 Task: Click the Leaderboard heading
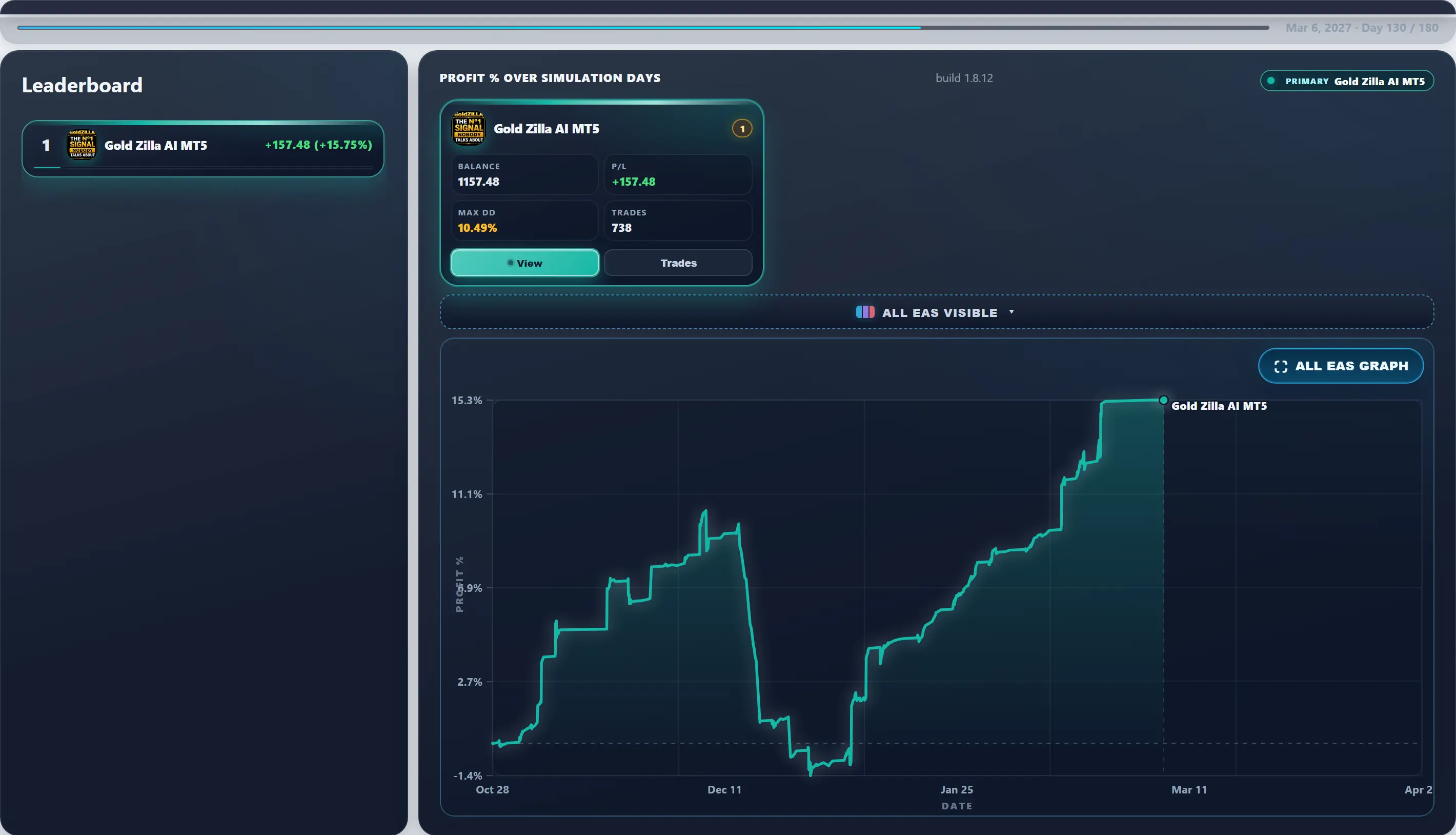[x=82, y=85]
